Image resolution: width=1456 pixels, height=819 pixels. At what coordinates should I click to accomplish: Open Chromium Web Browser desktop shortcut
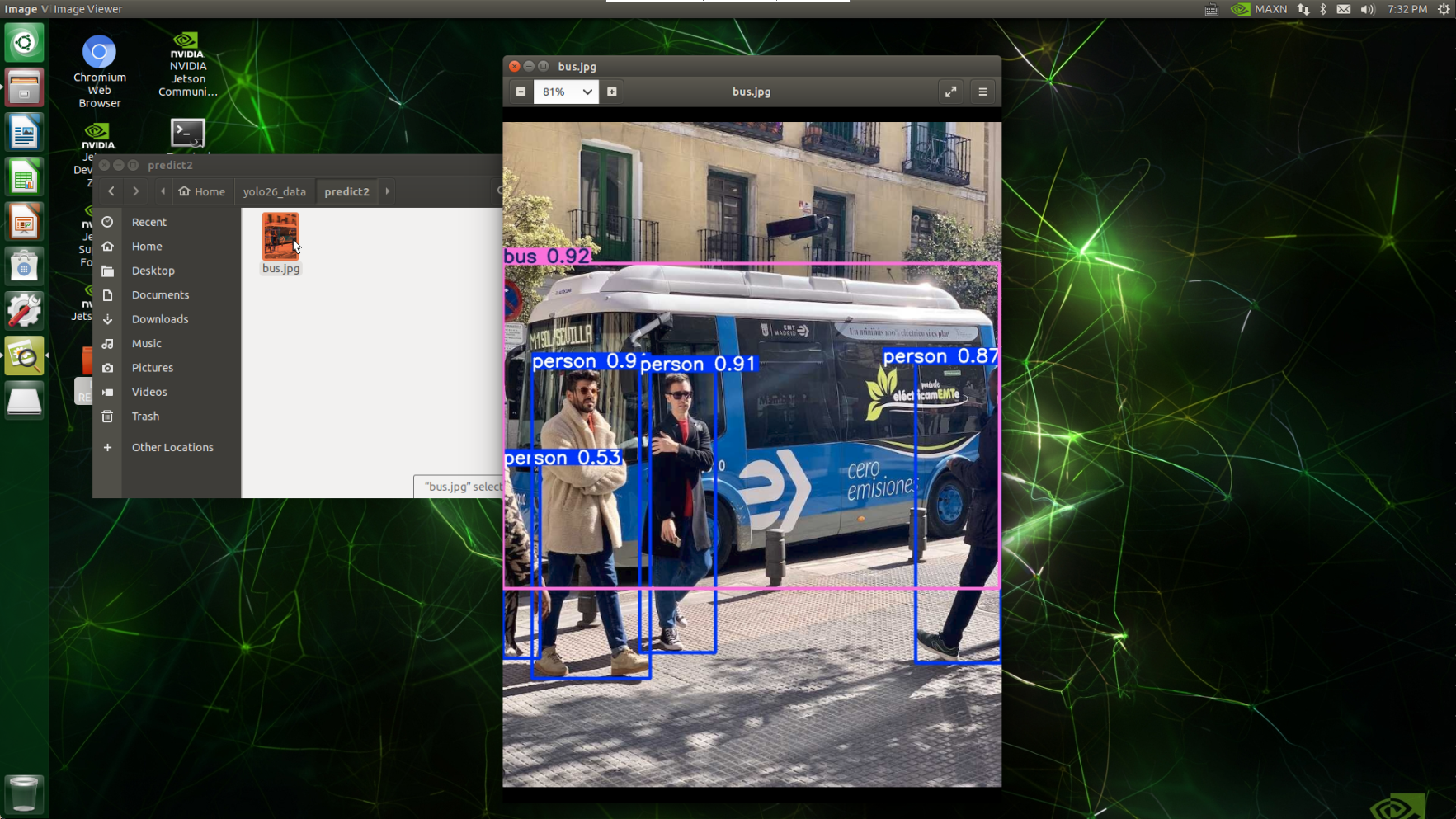click(99, 73)
